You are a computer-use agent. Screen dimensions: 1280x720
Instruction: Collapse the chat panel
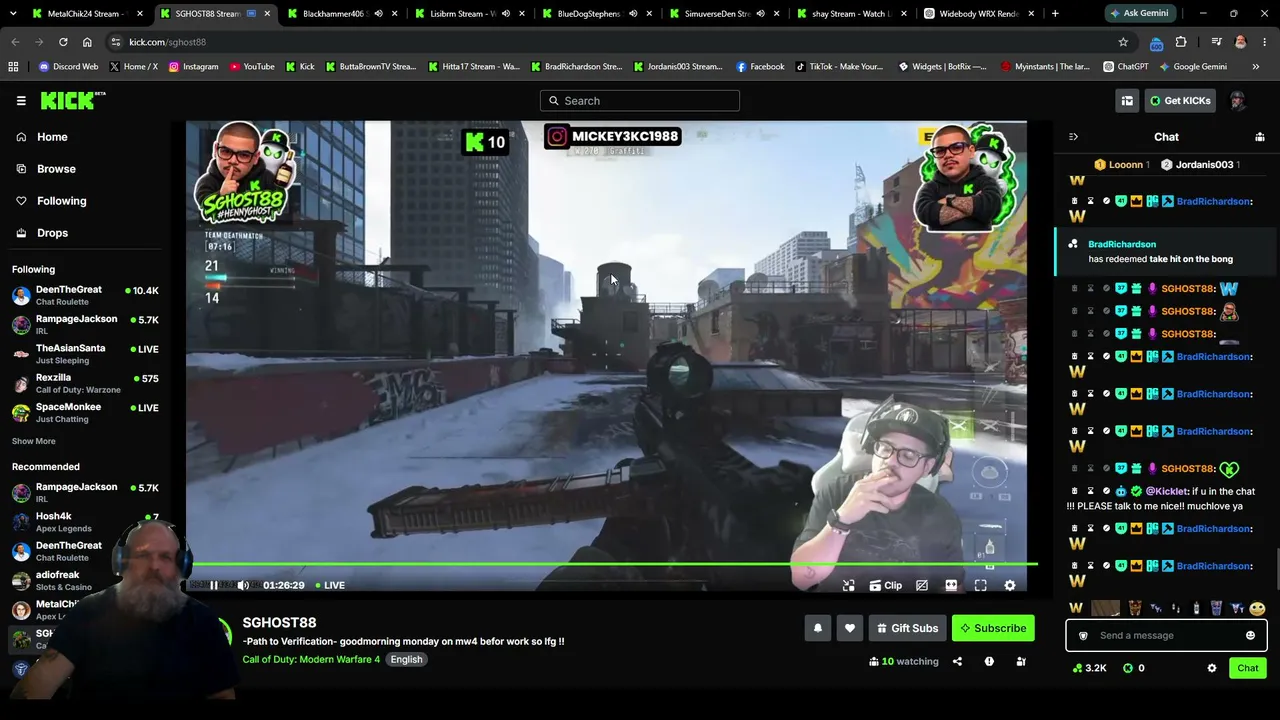[x=1073, y=137]
